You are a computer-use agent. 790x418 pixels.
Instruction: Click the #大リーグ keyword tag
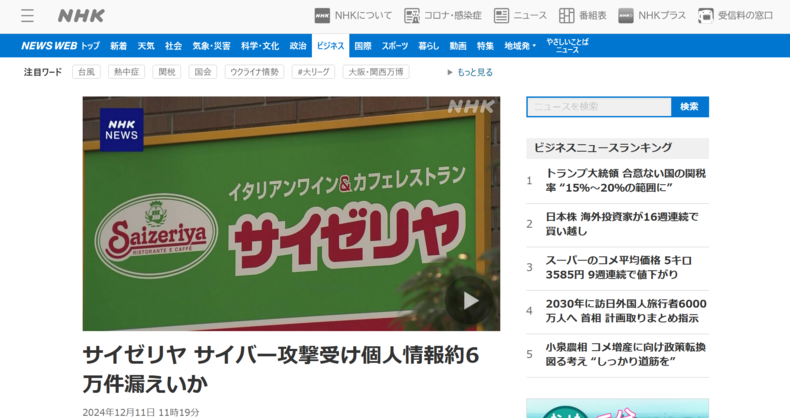313,72
